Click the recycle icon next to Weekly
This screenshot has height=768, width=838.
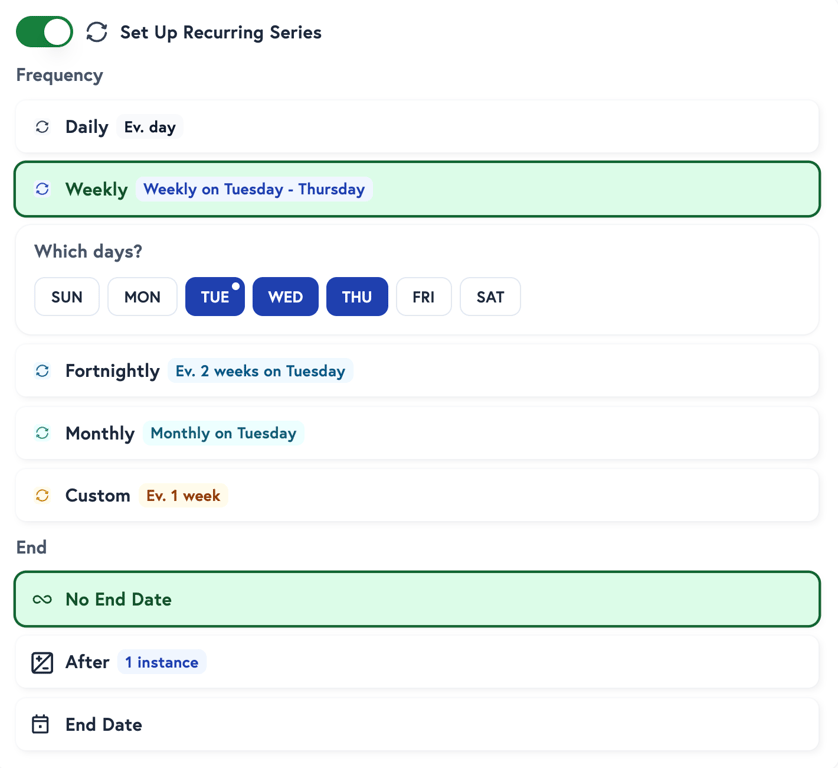click(41, 189)
